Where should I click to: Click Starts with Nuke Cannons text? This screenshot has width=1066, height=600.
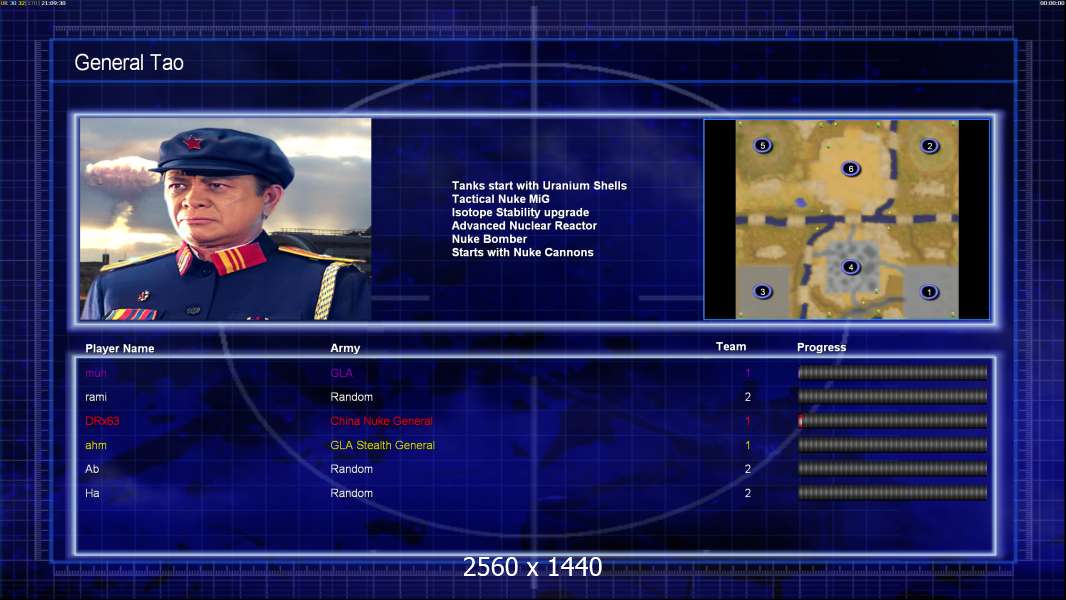tap(522, 252)
